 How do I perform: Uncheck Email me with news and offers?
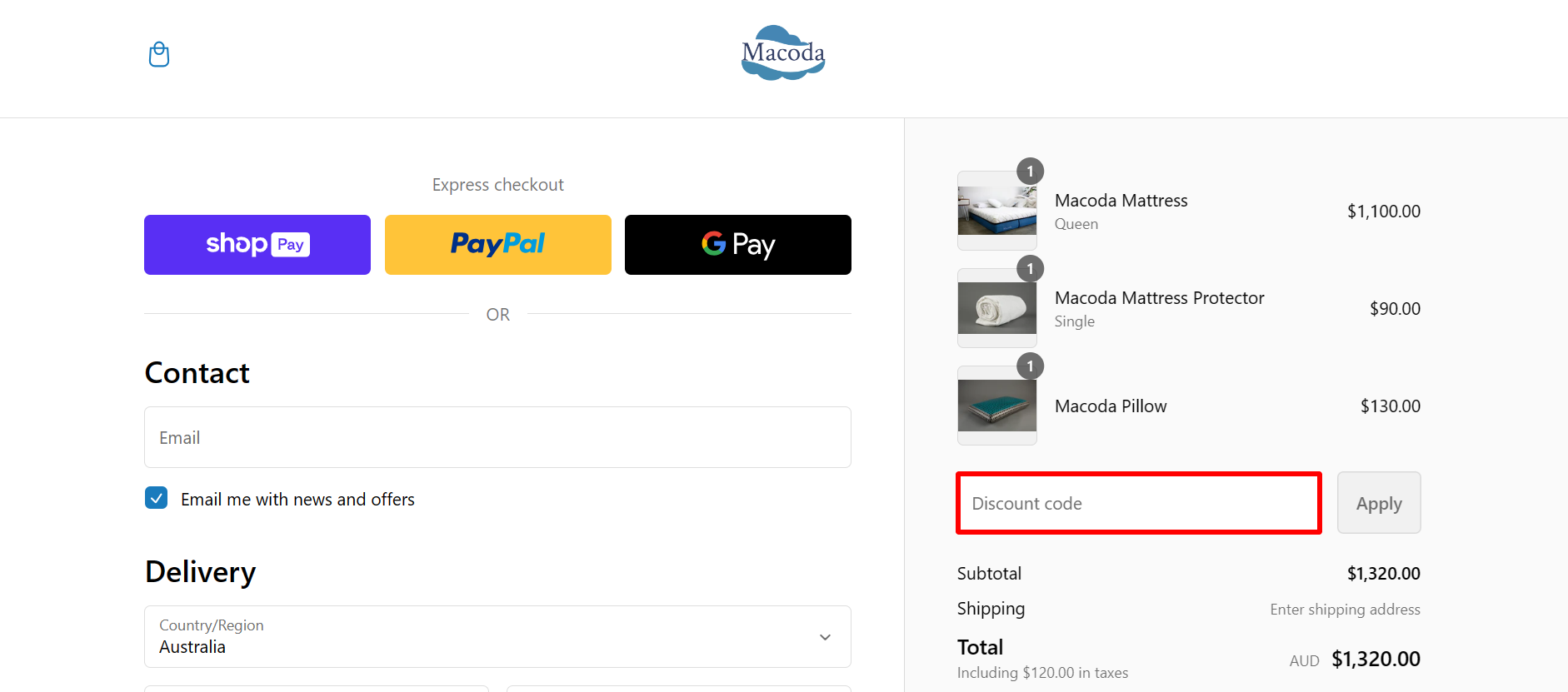[157, 498]
